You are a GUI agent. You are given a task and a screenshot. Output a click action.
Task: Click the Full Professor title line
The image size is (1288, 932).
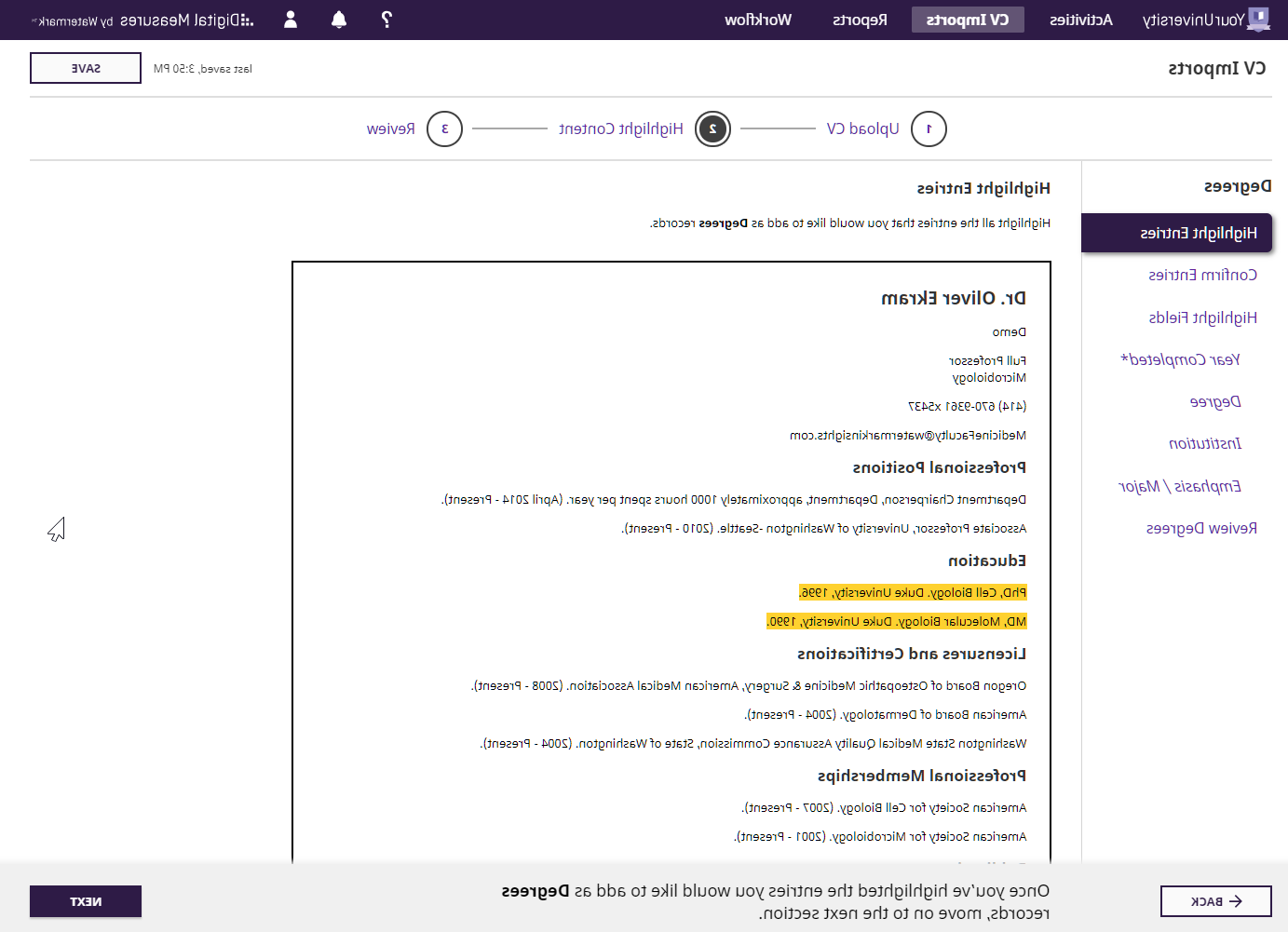pos(987,360)
